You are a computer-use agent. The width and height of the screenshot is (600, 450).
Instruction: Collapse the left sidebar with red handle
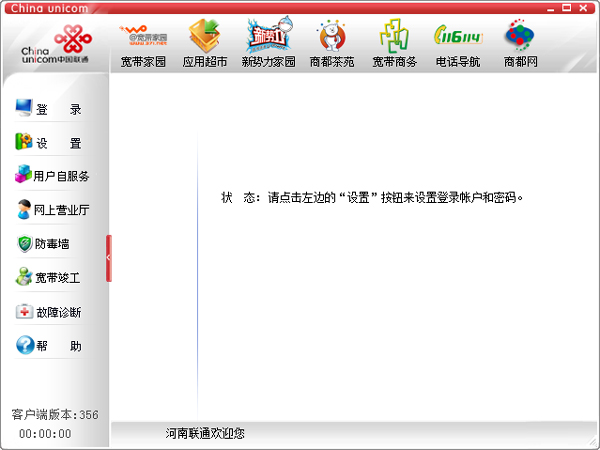[x=108, y=258]
